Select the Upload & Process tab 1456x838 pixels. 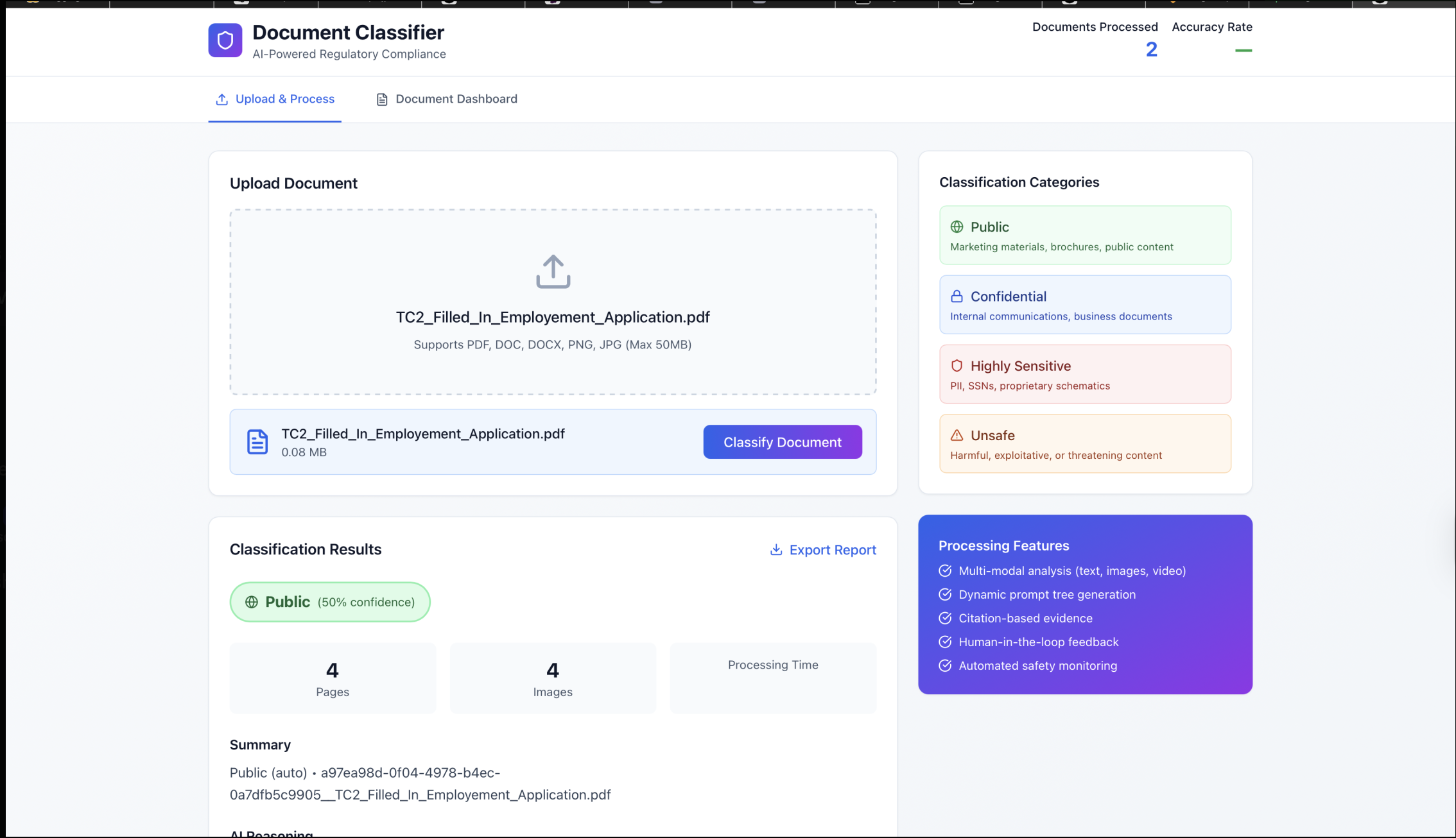(275, 99)
